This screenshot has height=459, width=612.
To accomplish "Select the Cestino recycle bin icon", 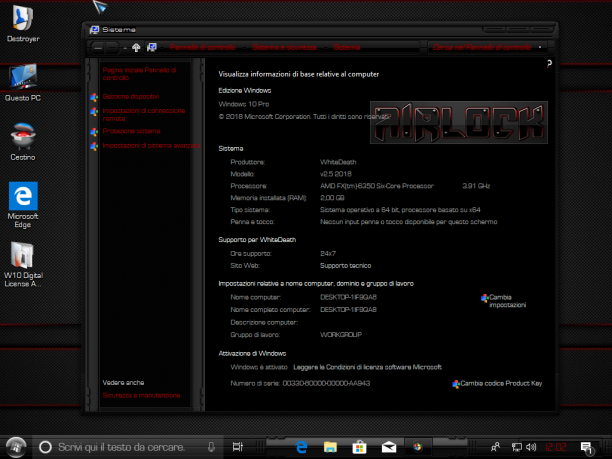I will click(x=23, y=142).
